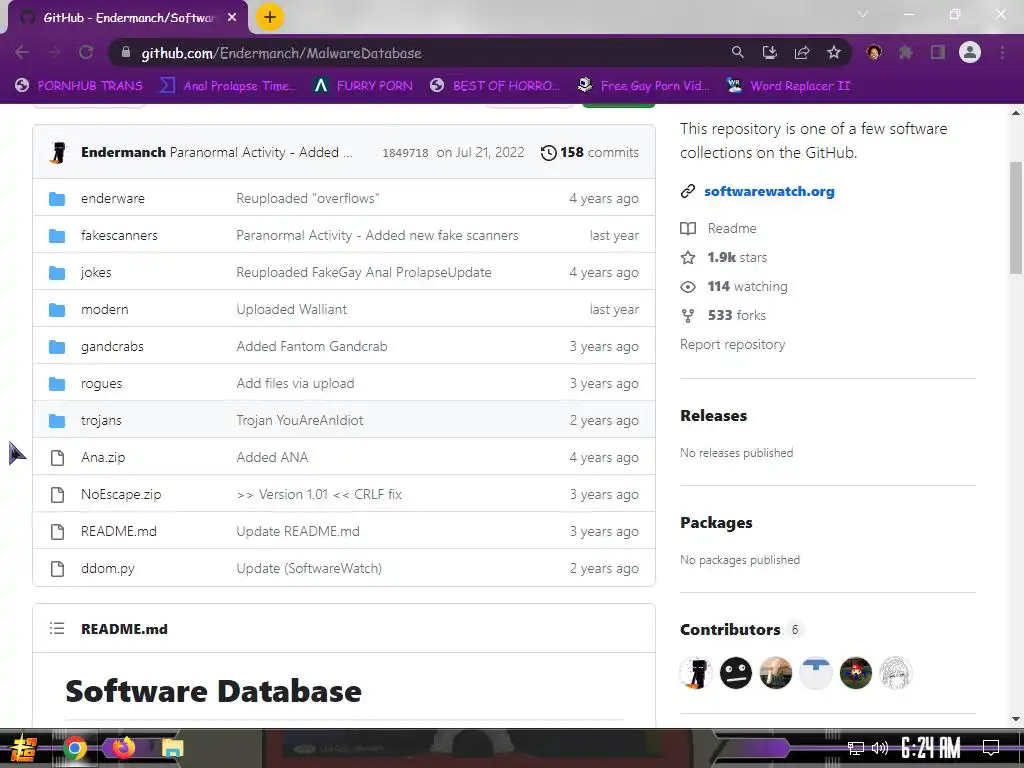Viewport: 1024px width, 768px height.
Task: Open 'Trojan YouAreAnIdiot' commit message
Action: [x=300, y=420]
